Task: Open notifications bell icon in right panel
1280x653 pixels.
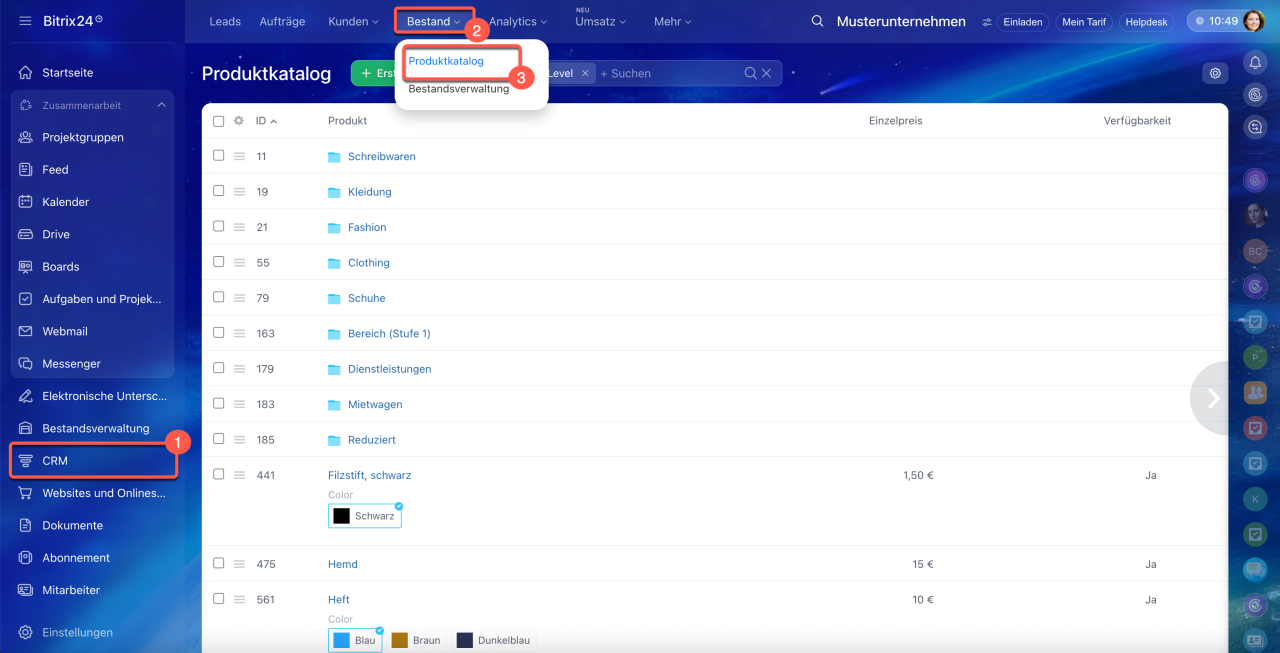Action: pos(1255,62)
